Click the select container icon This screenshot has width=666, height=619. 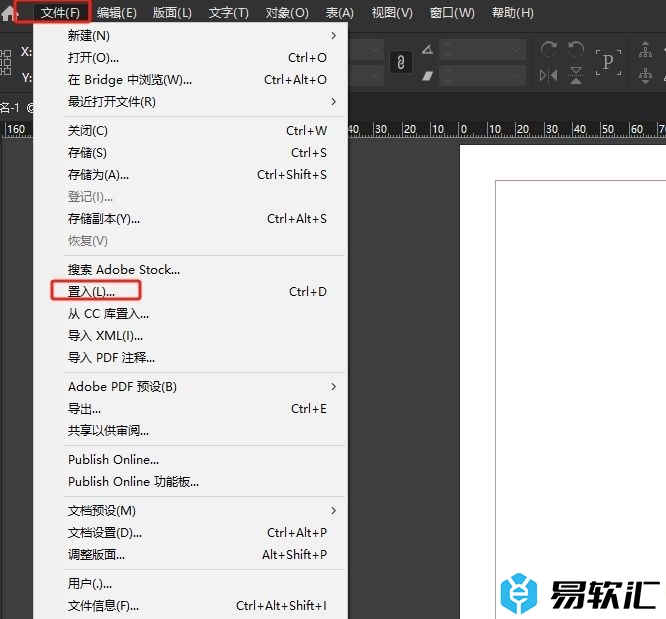pyautogui.click(x=645, y=50)
